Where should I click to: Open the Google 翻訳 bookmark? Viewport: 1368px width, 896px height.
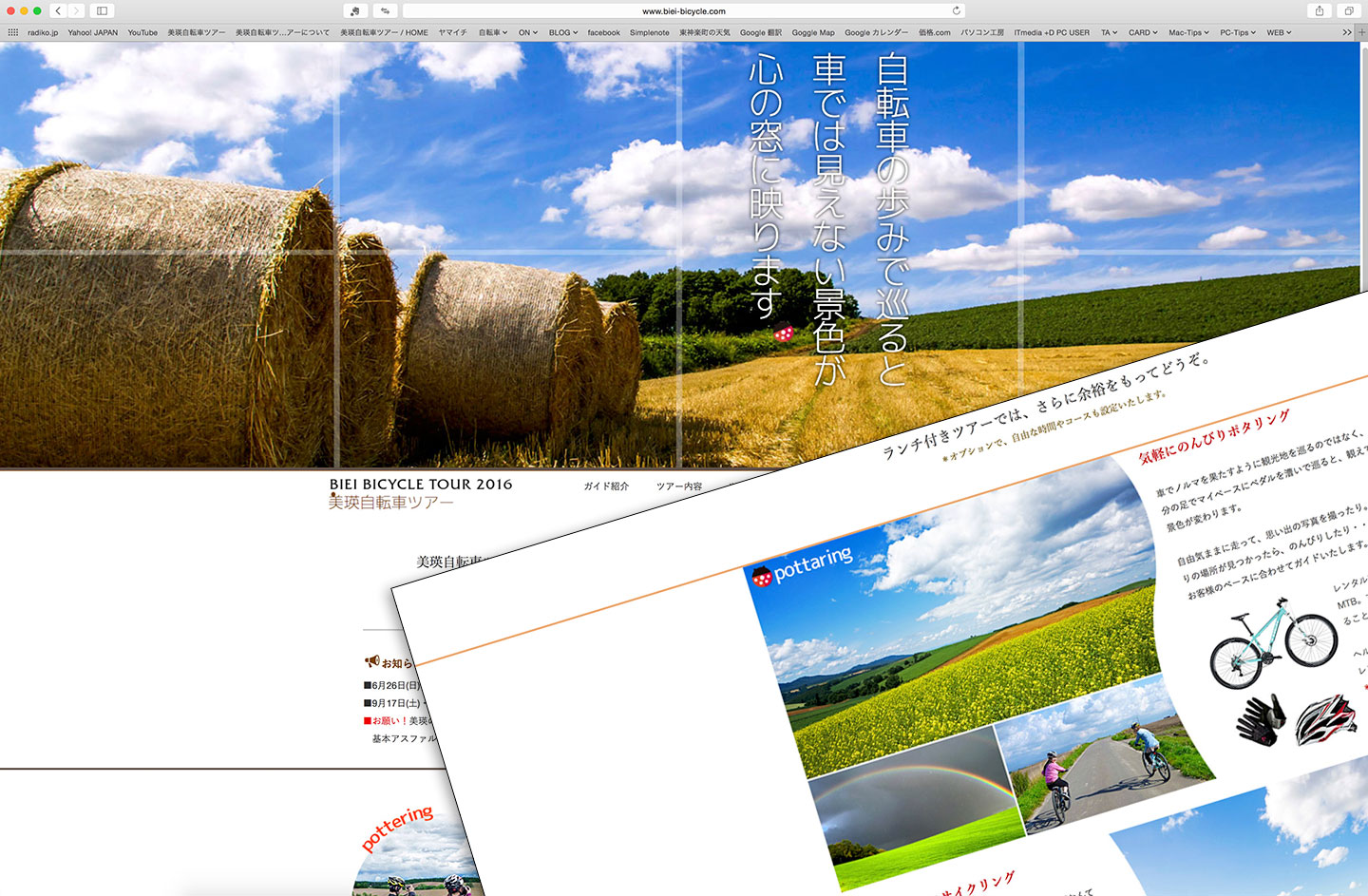[760, 32]
